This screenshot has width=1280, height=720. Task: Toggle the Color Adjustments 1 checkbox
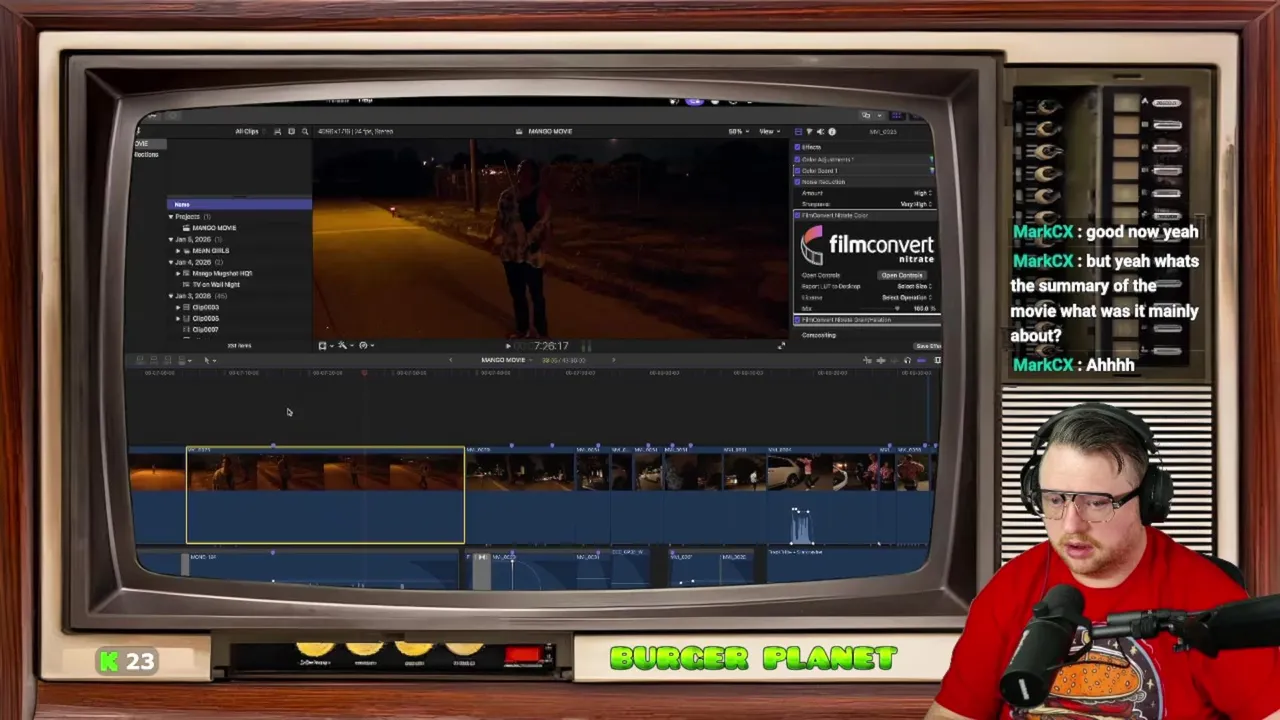pyautogui.click(x=798, y=159)
